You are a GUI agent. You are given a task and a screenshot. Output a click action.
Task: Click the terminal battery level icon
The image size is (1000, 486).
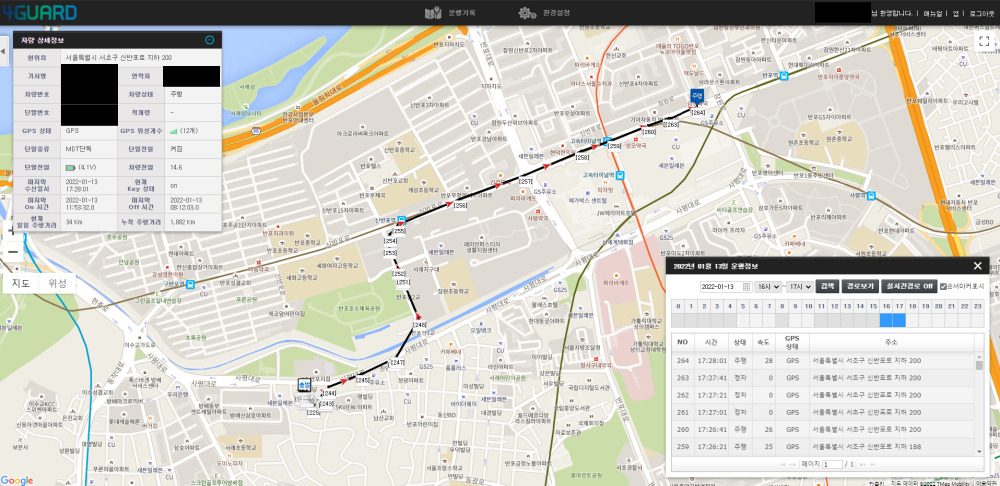[70, 168]
